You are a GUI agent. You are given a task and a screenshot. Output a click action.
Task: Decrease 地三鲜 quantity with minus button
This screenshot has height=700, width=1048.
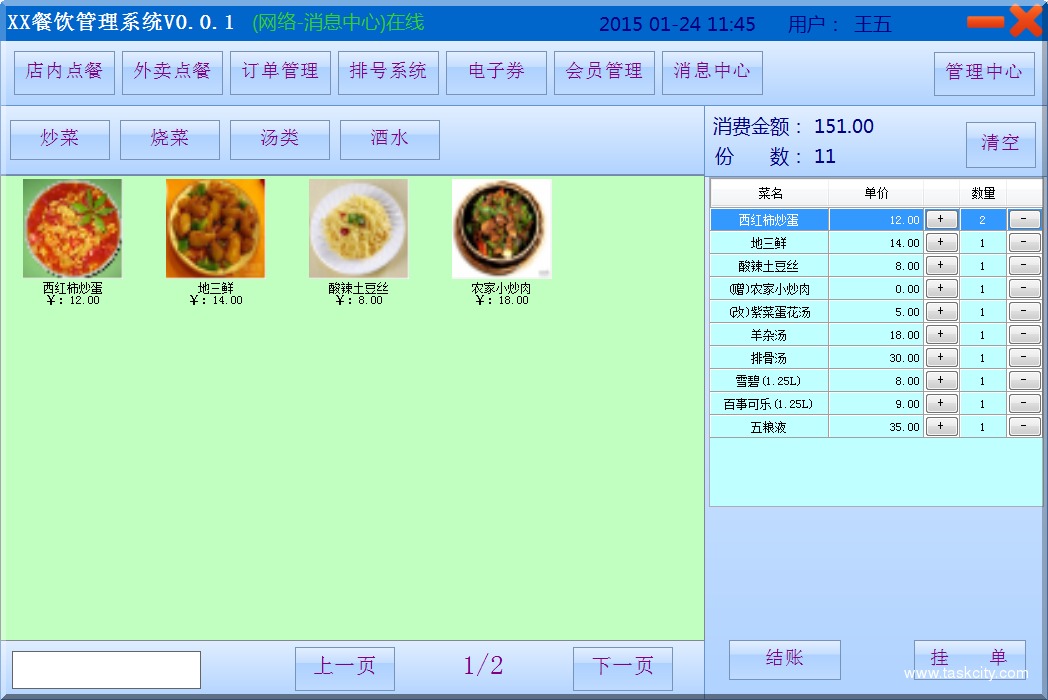click(x=1024, y=243)
